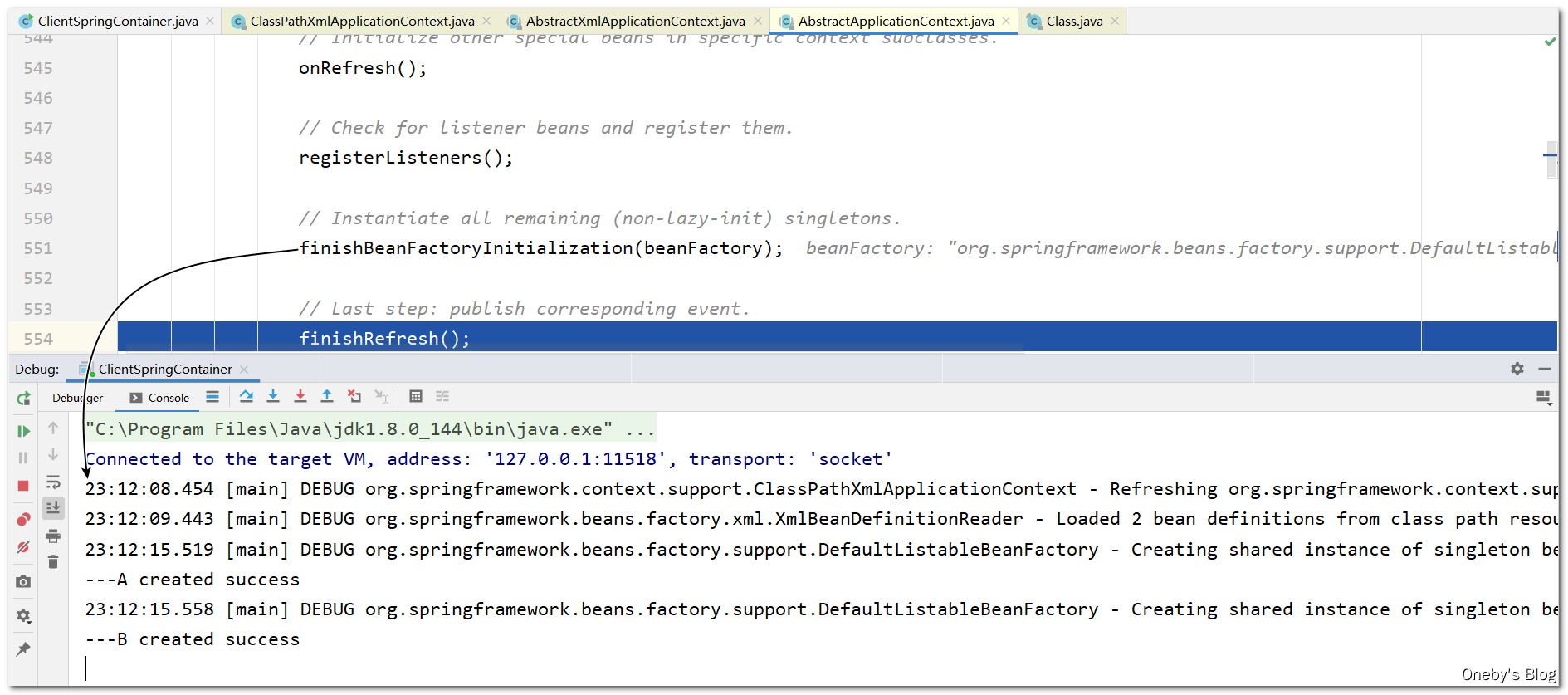Viewport: 1568px width, 695px height.
Task: Click the inline beanFactory debug value hint
Action: (x=1181, y=248)
